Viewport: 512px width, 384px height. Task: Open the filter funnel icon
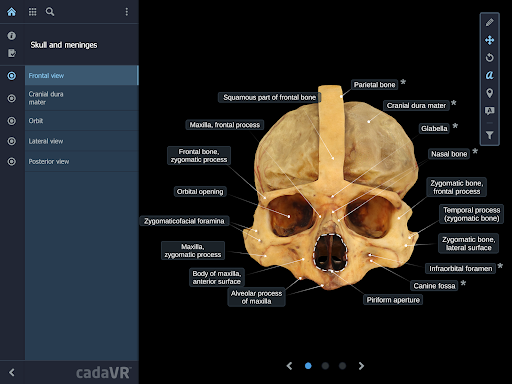tap(489, 135)
